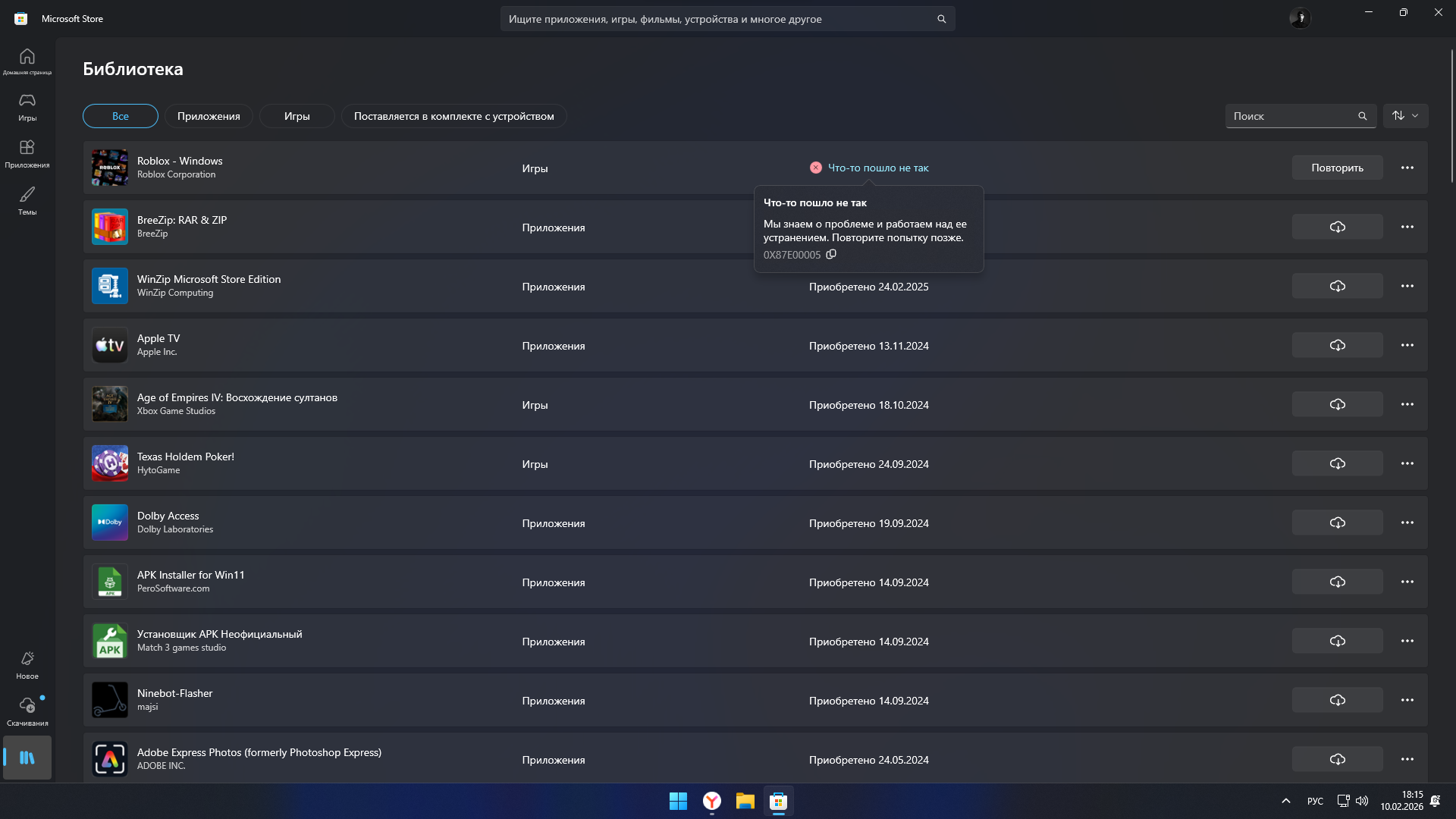Focus the library 'Поиск' search field
The image size is (1456, 819).
tap(1301, 116)
